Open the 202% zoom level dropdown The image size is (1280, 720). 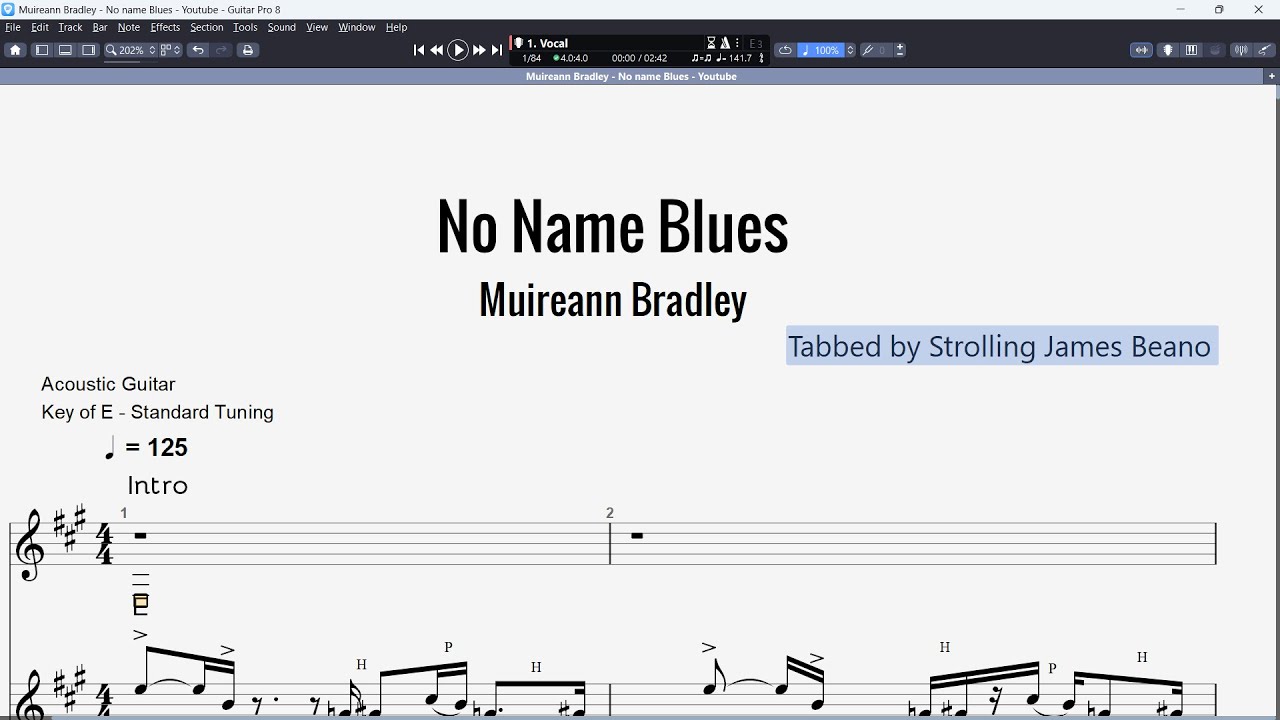click(x=131, y=50)
